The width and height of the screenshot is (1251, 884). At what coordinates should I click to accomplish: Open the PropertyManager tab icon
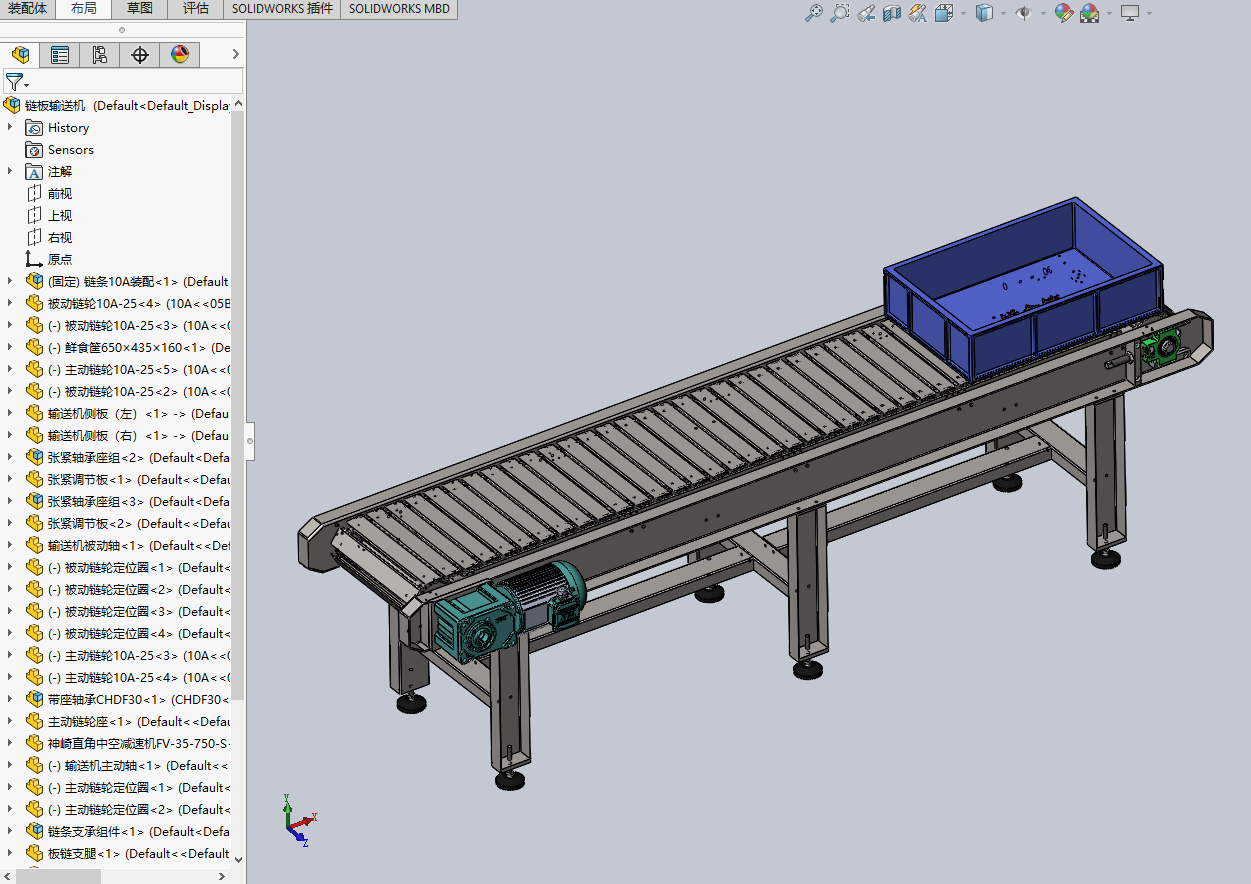pyautogui.click(x=60, y=55)
